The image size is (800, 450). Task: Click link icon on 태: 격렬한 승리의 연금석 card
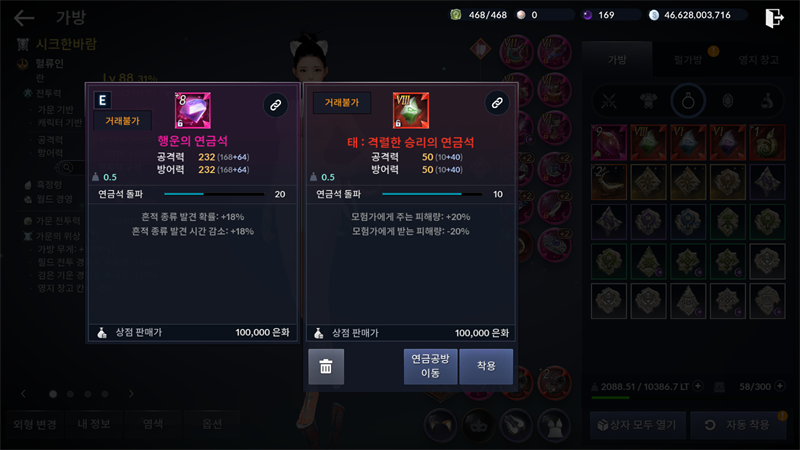pos(497,103)
